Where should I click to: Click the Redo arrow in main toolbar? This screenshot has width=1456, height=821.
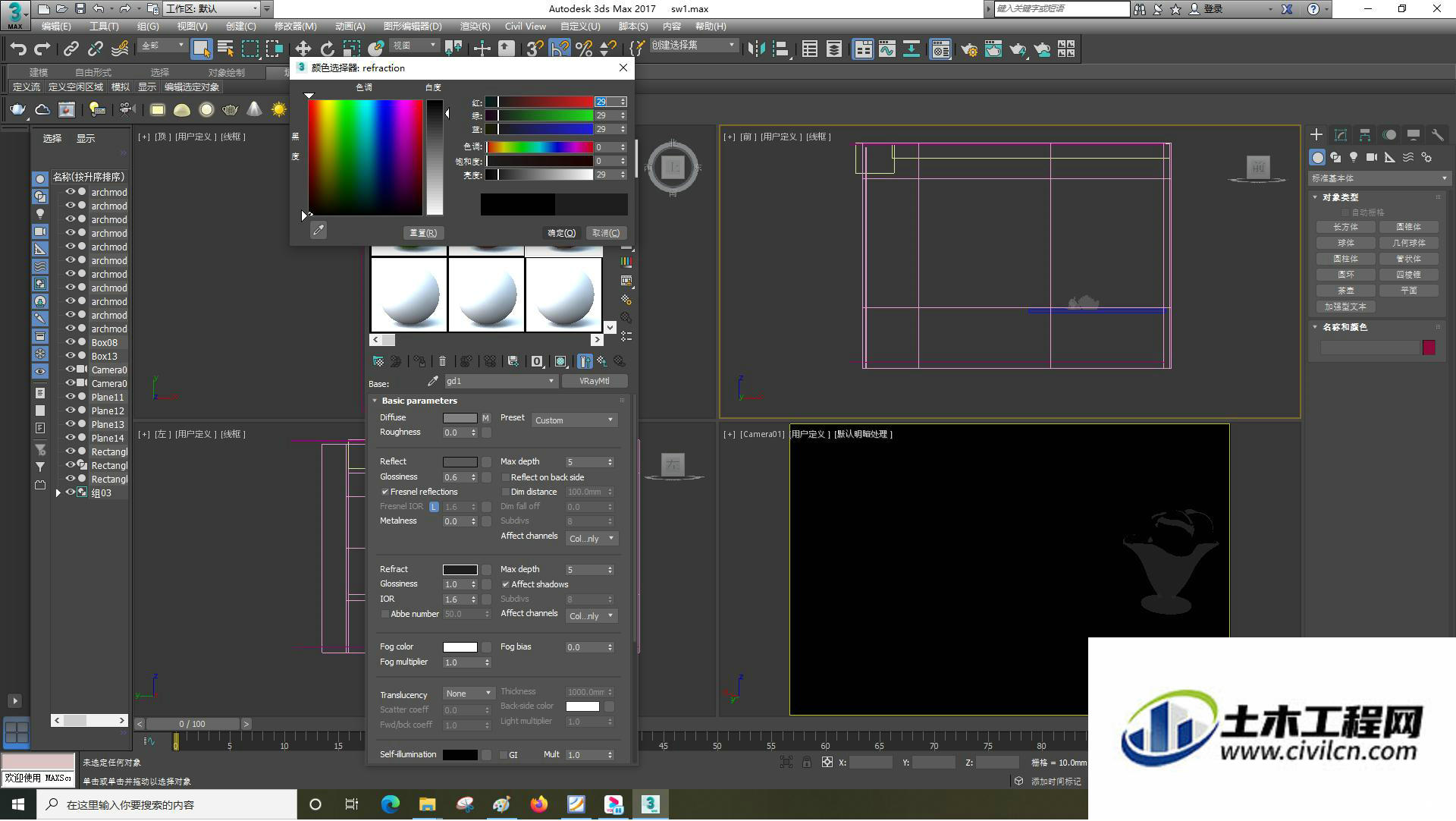pyautogui.click(x=42, y=49)
